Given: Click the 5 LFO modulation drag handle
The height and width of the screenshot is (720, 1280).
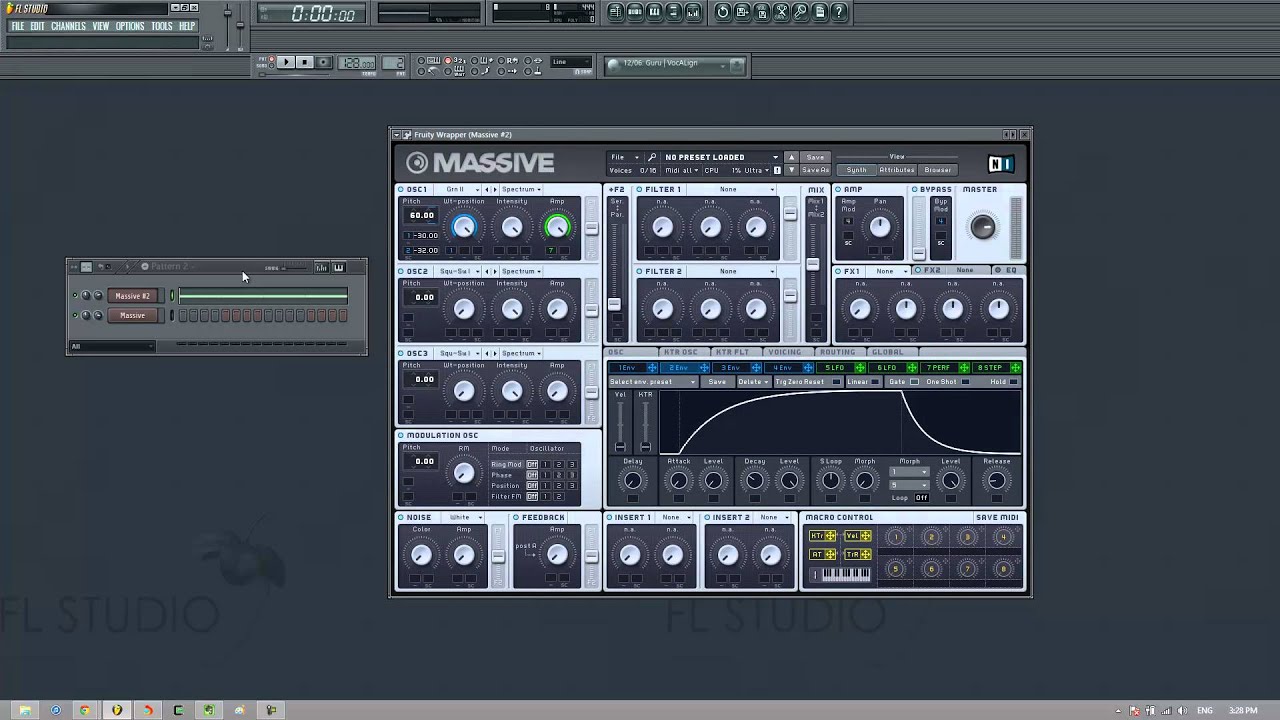Looking at the screenshot, I should coord(859,368).
